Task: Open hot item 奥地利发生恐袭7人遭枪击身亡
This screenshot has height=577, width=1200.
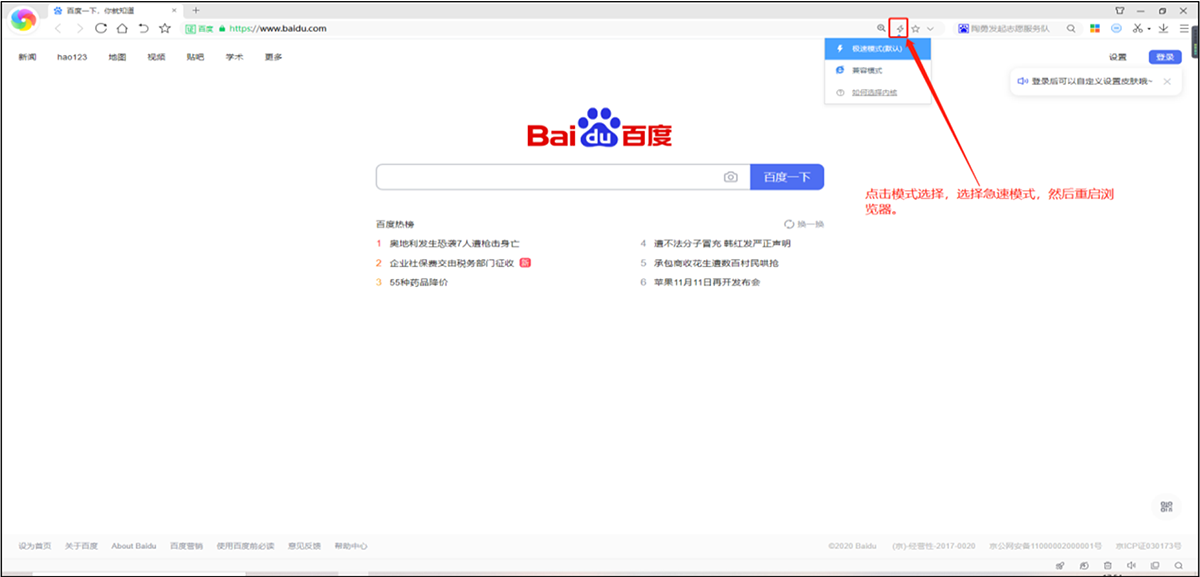Action: [454, 244]
